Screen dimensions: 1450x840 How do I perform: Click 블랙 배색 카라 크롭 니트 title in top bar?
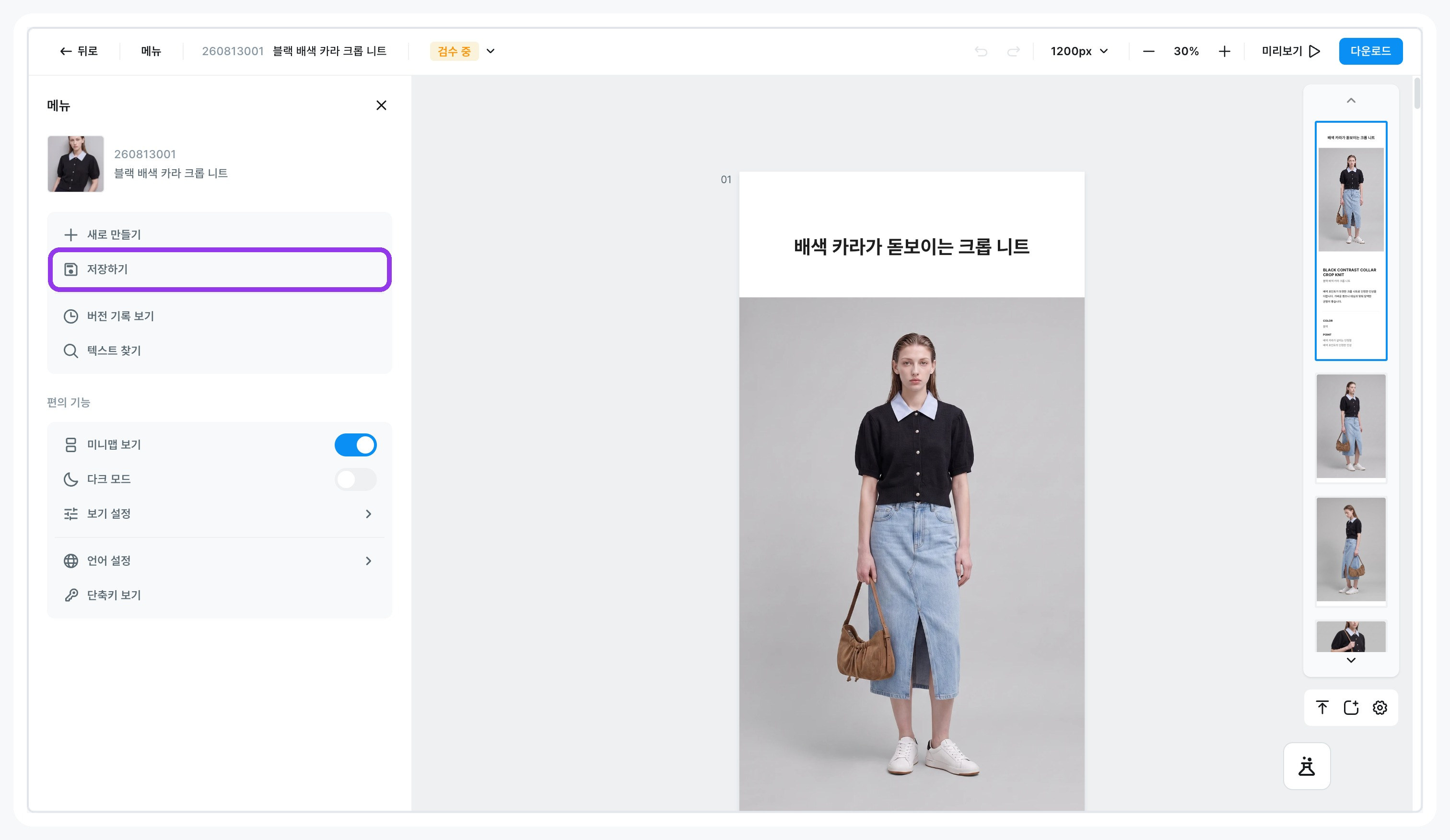[x=330, y=51]
